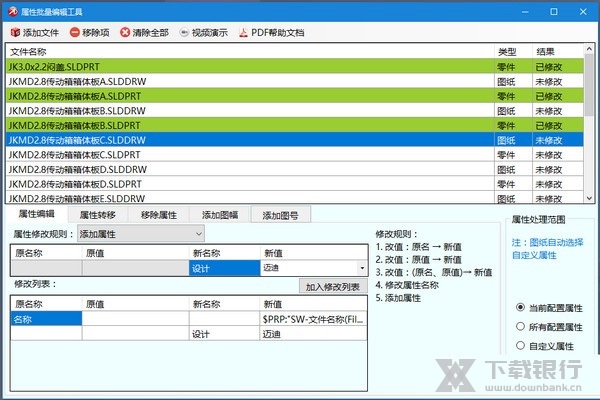Viewport: 600px width, 400px height.
Task: Click the 结果 column header
Action: 558,52
